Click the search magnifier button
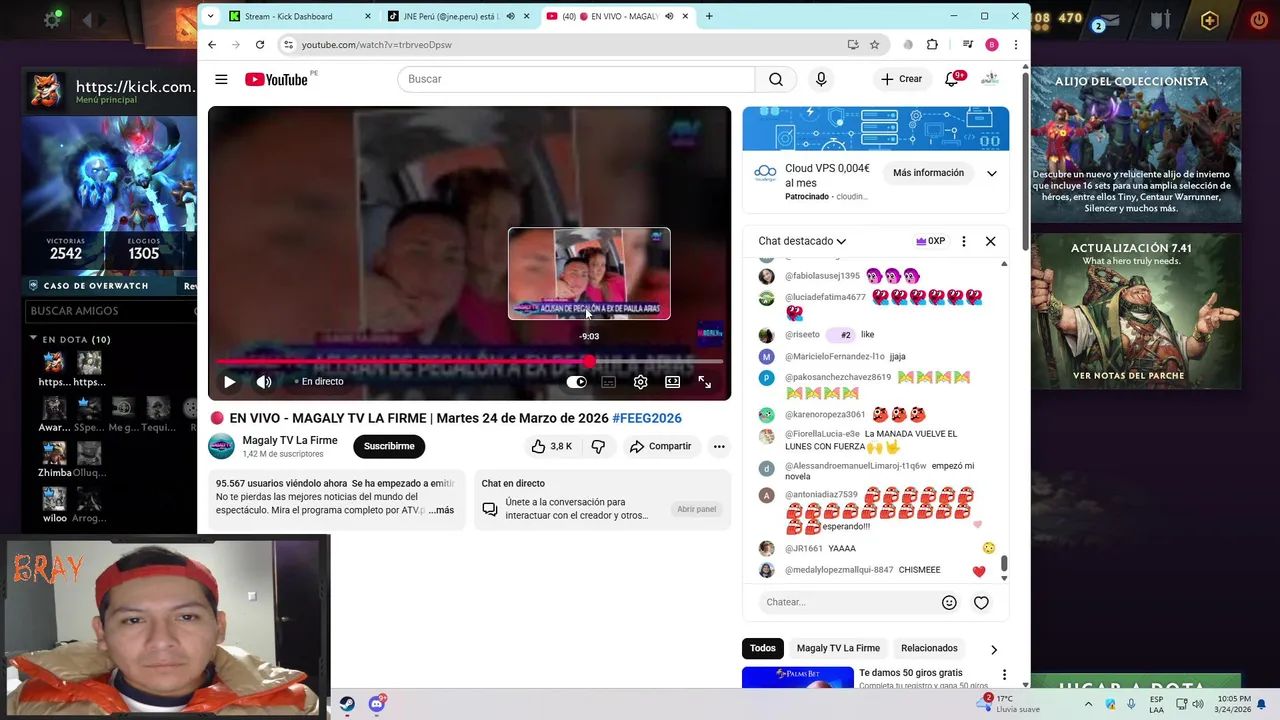Viewport: 1280px width, 720px height. [776, 79]
